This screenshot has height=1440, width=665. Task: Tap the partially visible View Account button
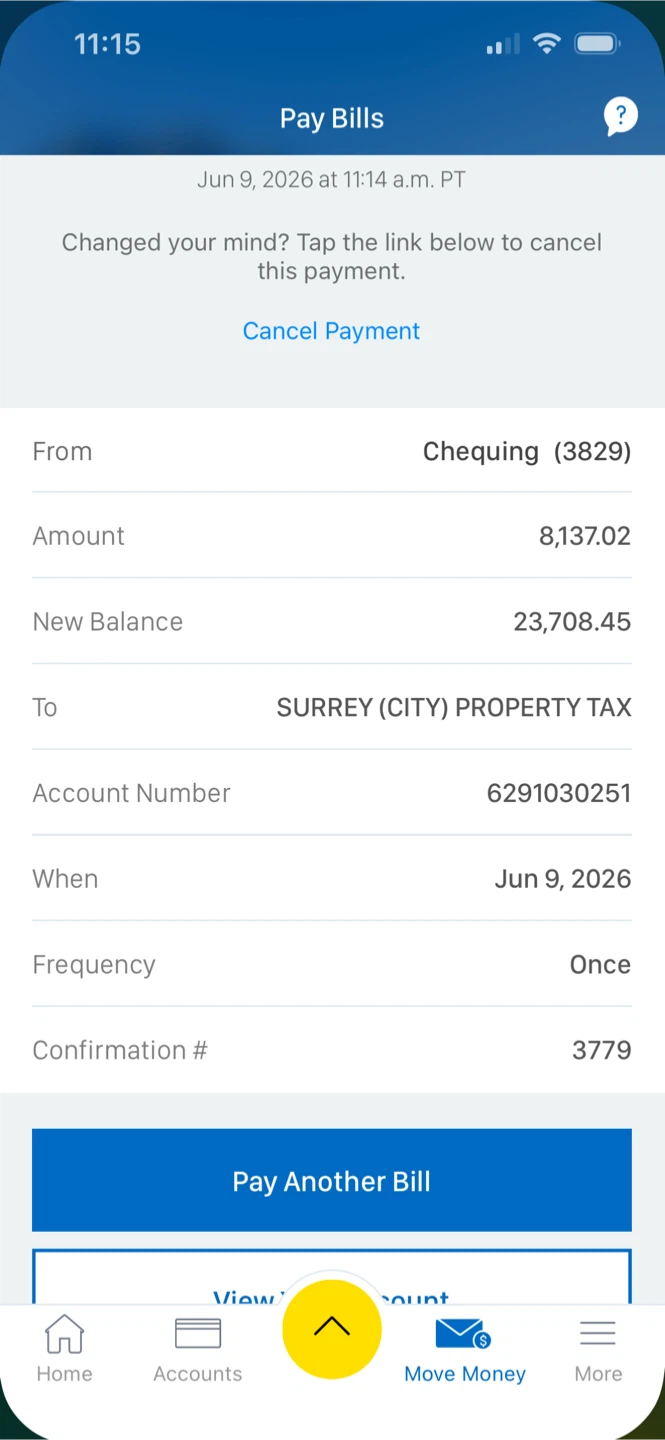point(332,1276)
